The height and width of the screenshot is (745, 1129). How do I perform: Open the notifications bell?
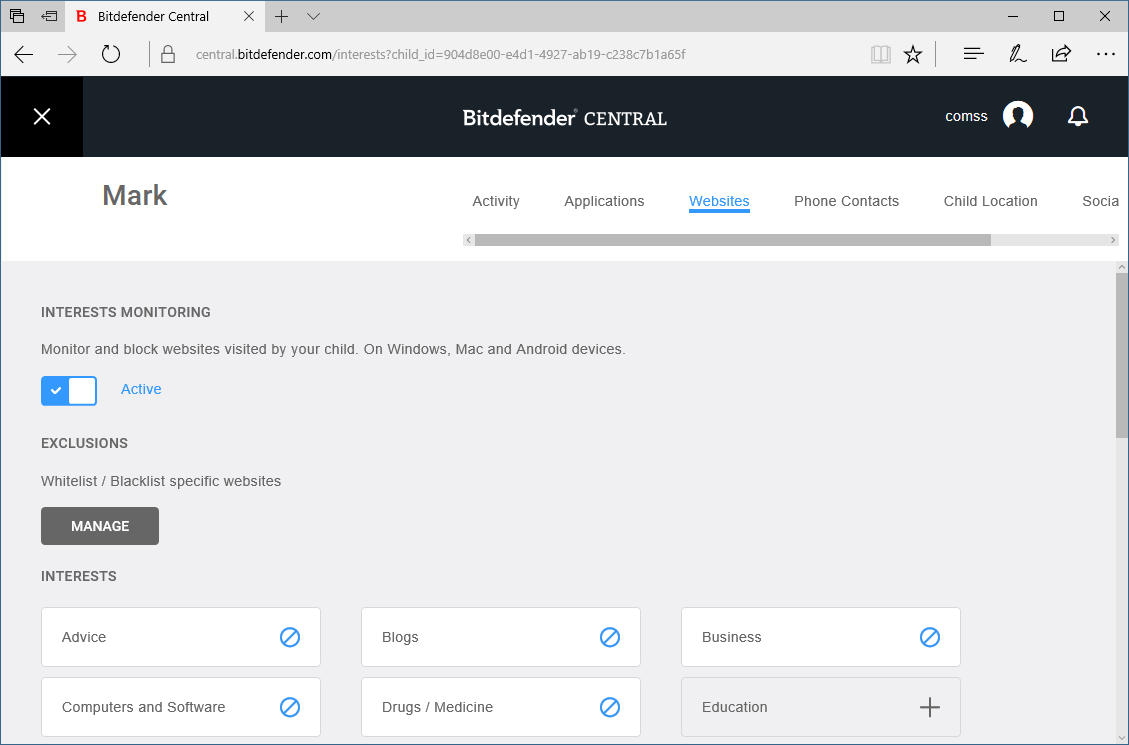point(1078,116)
